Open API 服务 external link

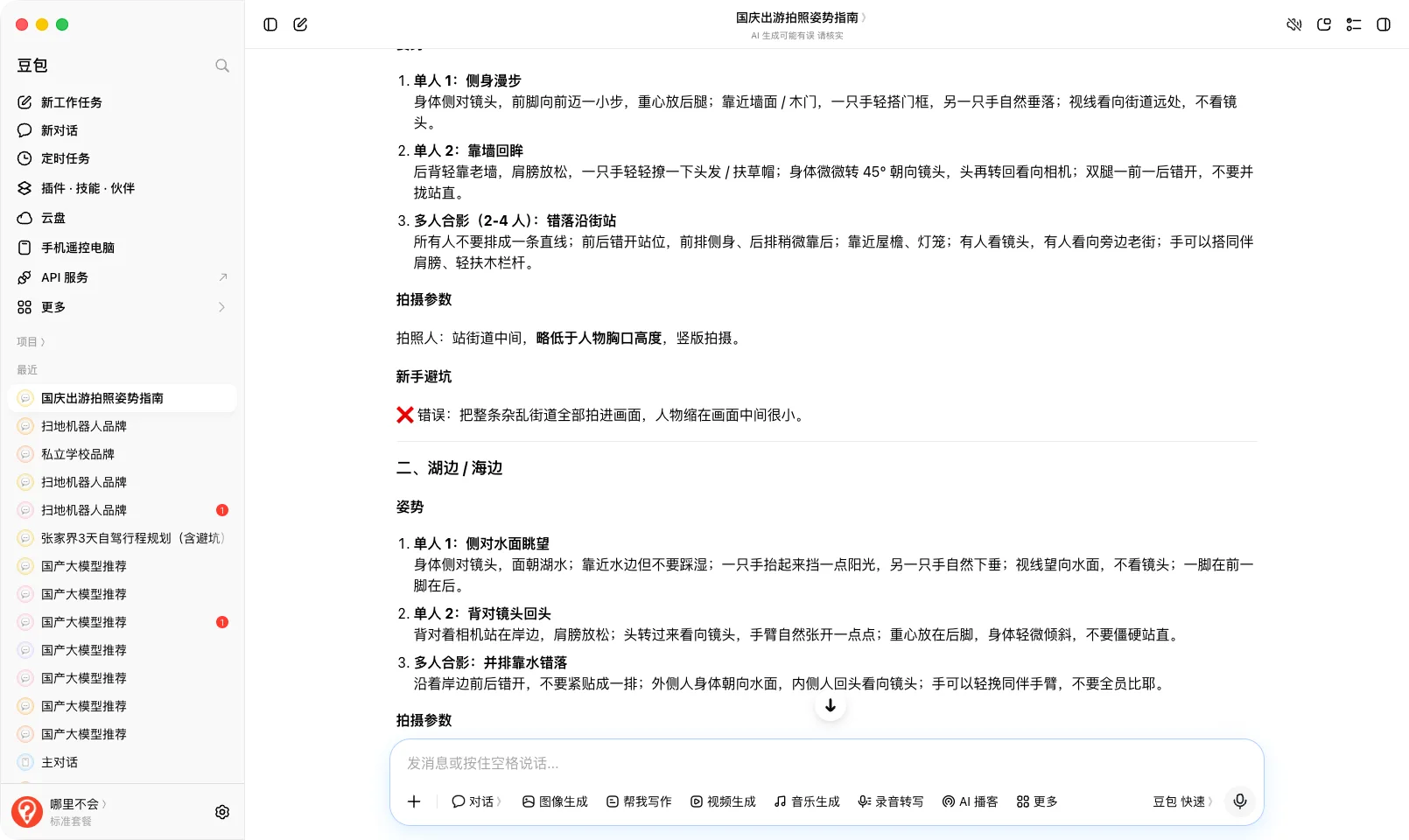pyautogui.click(x=122, y=277)
